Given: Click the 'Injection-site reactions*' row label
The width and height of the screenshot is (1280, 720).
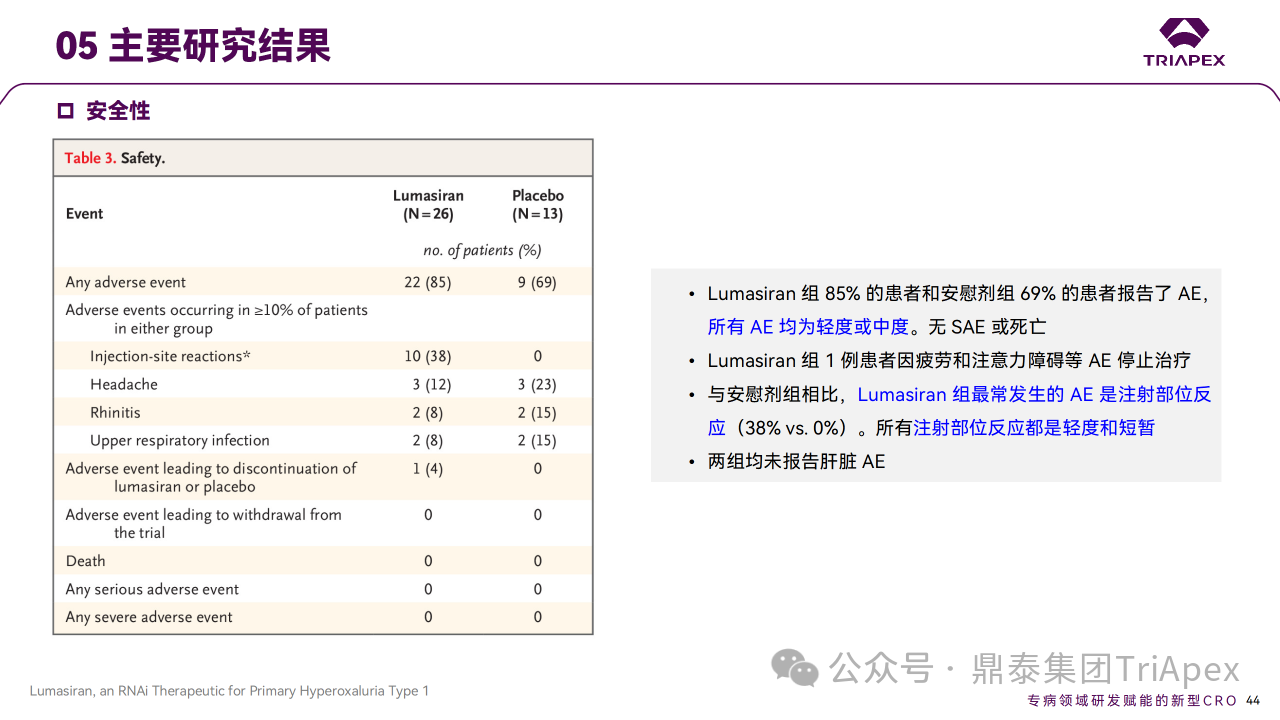Looking at the screenshot, I should point(170,356).
